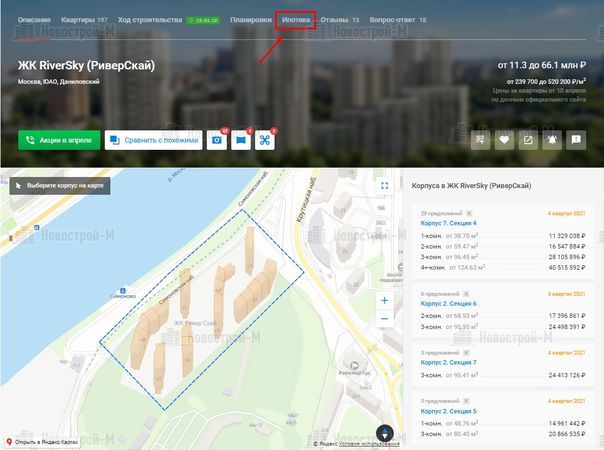Subscribe to alerts with bell icon
The height and width of the screenshot is (450, 604).
tap(553, 140)
